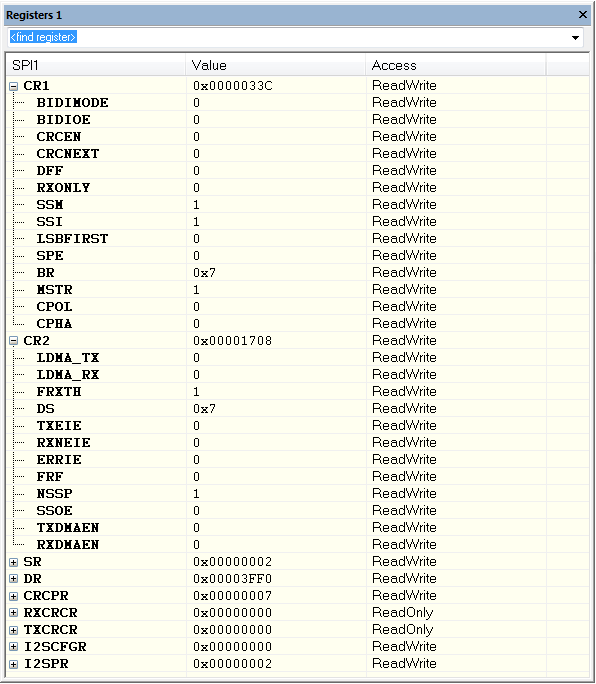Select the MSTR bit field row
Screen dimensions: 596x684
298,290
